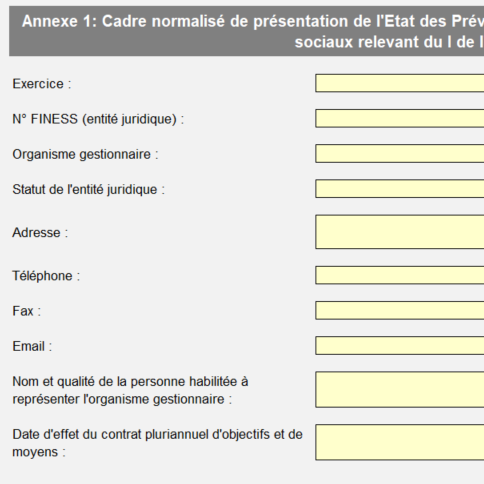Click the 'Organisme gestionnaire :' label
The width and height of the screenshot is (484, 484).
pyautogui.click(x=85, y=154)
